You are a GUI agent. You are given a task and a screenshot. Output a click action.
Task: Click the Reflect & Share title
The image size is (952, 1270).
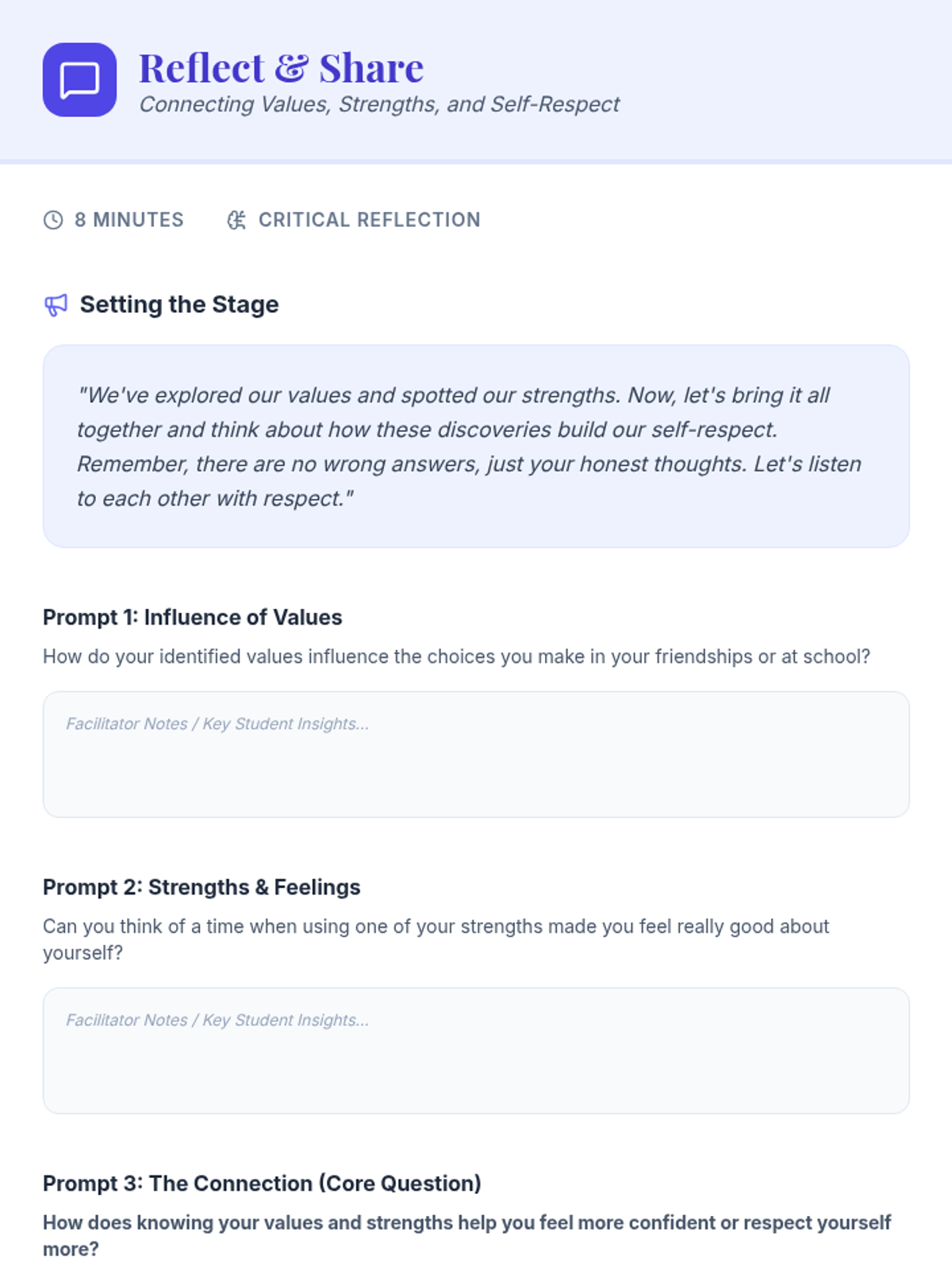281,68
